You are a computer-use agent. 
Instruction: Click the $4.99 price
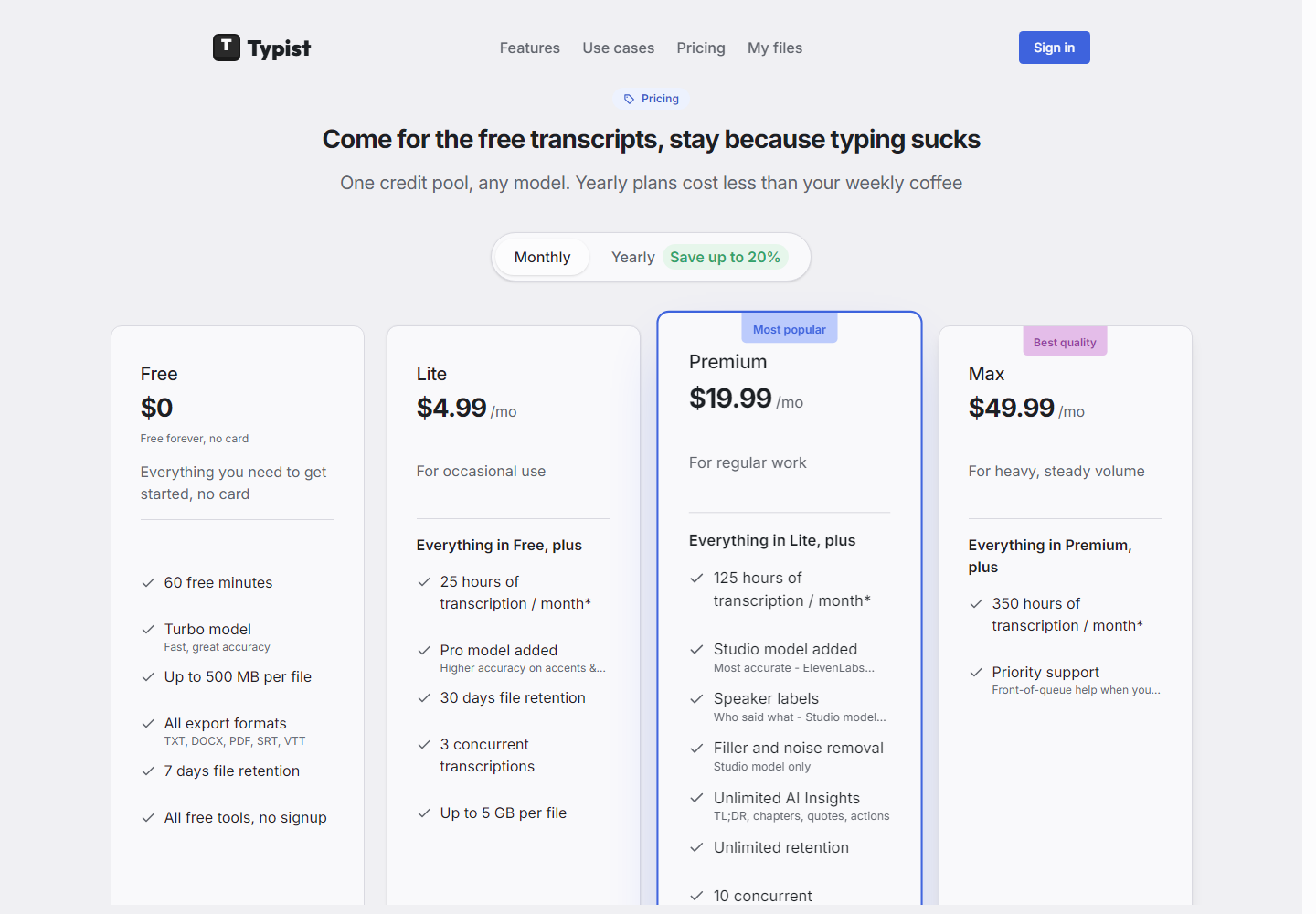click(x=451, y=408)
